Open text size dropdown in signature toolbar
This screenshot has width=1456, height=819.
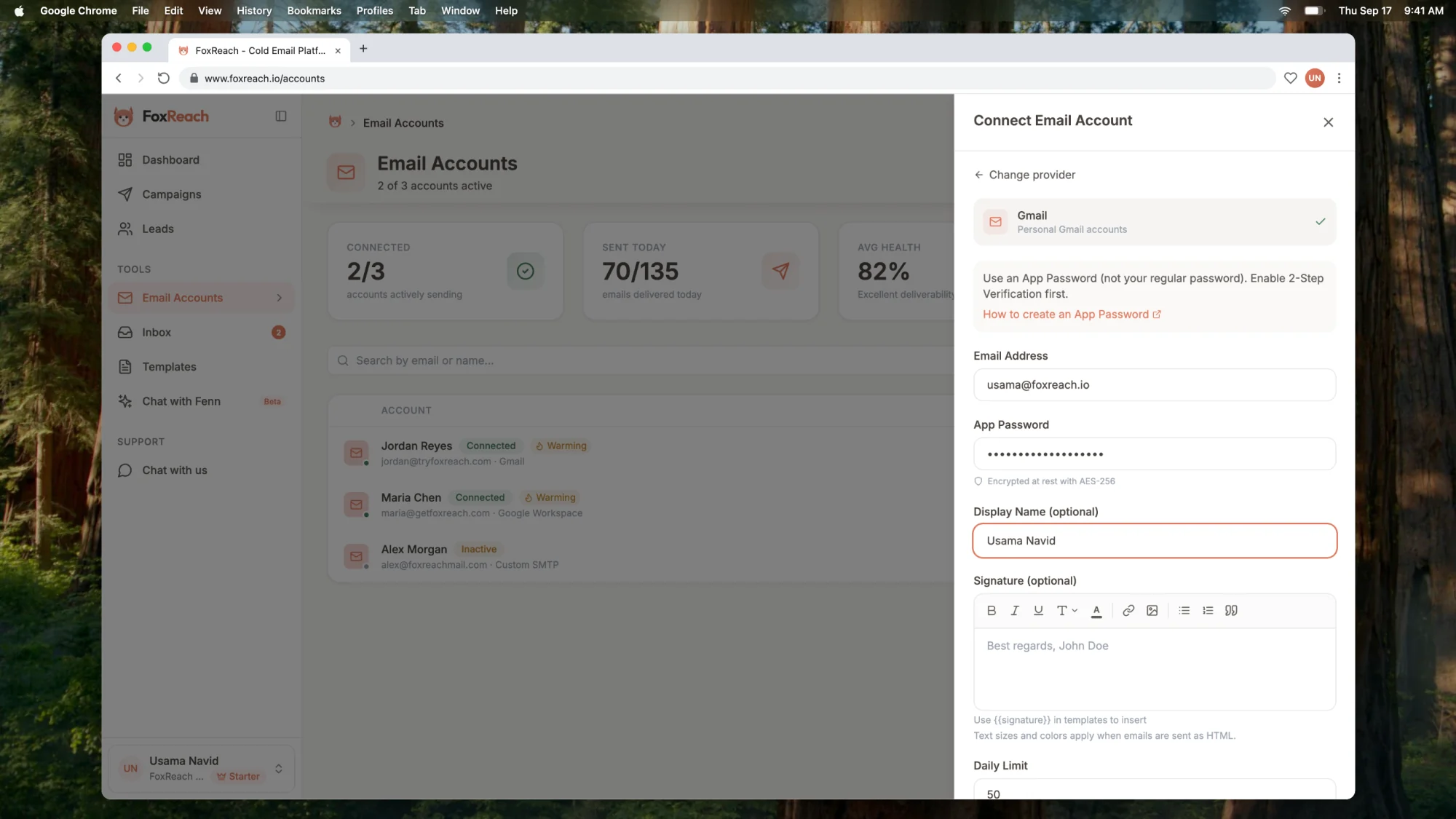pos(1067,611)
